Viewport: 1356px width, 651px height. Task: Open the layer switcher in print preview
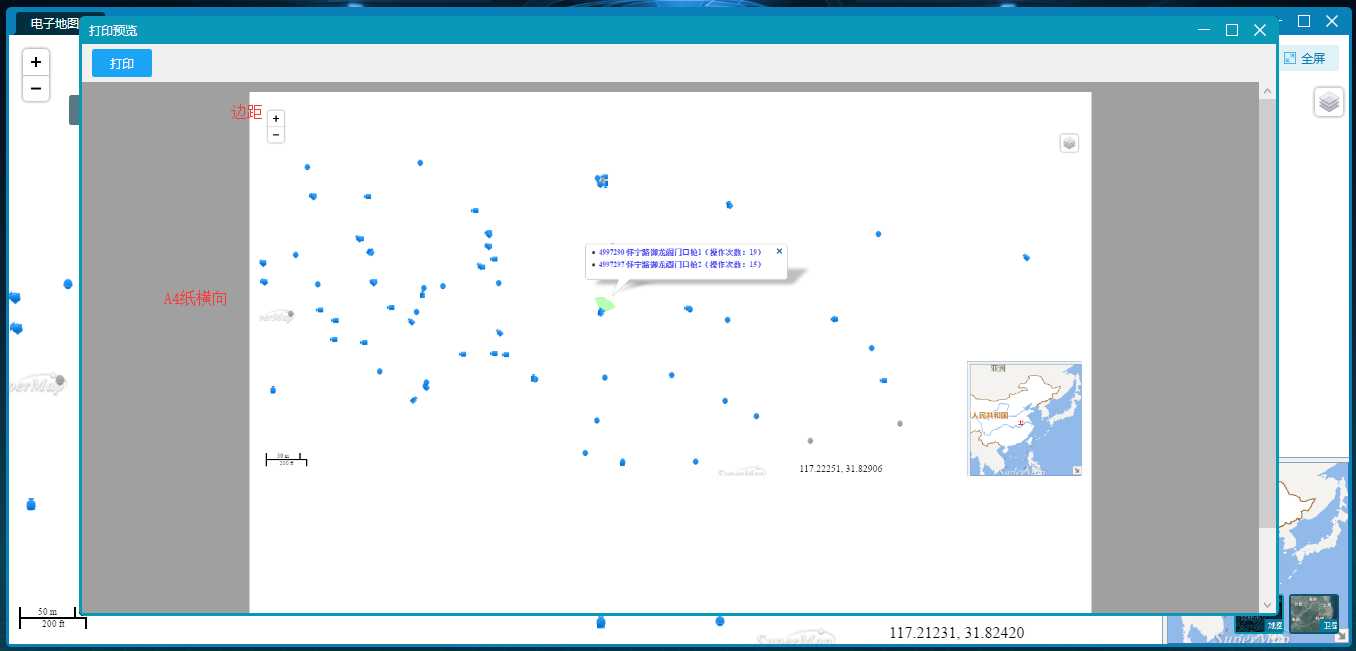[x=1069, y=143]
